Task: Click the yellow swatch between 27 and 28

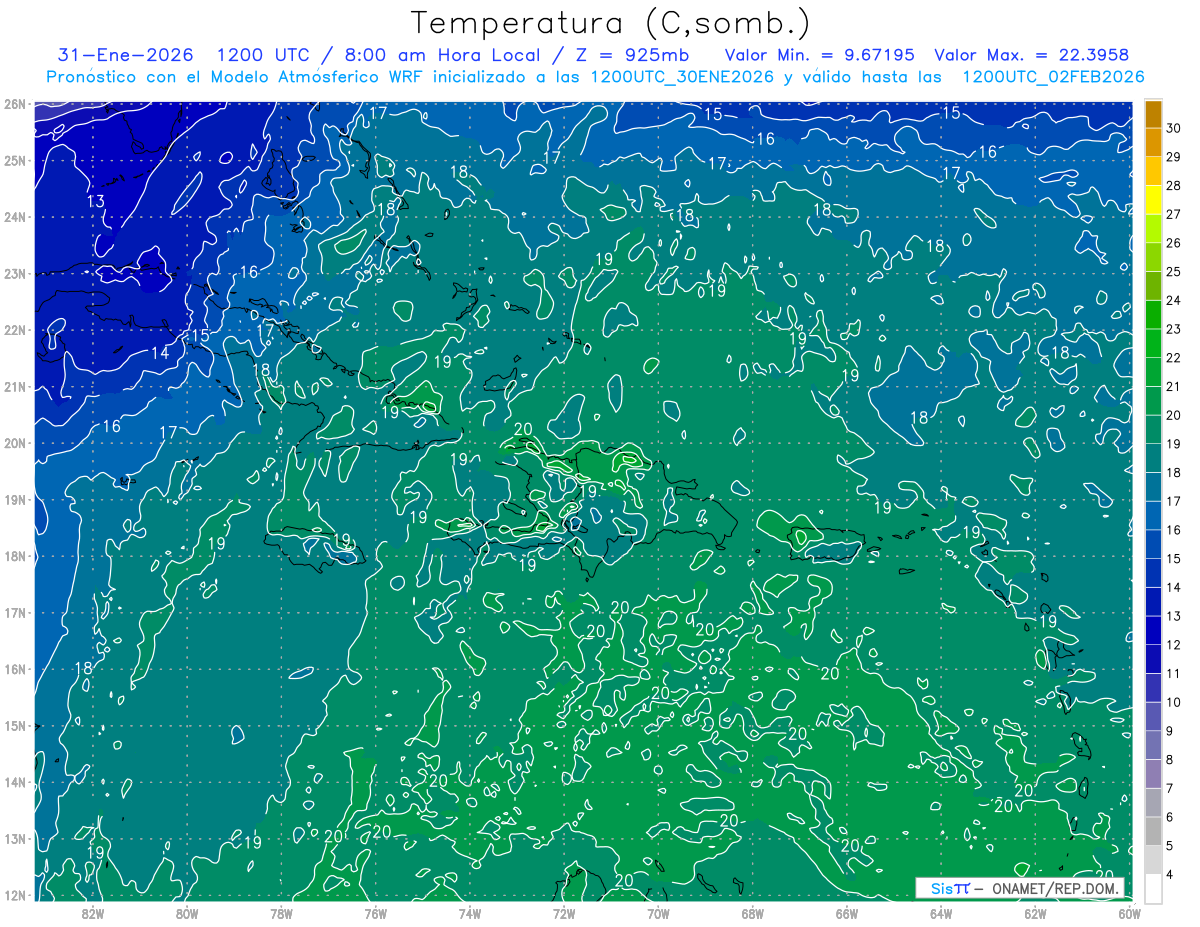Action: (1153, 200)
